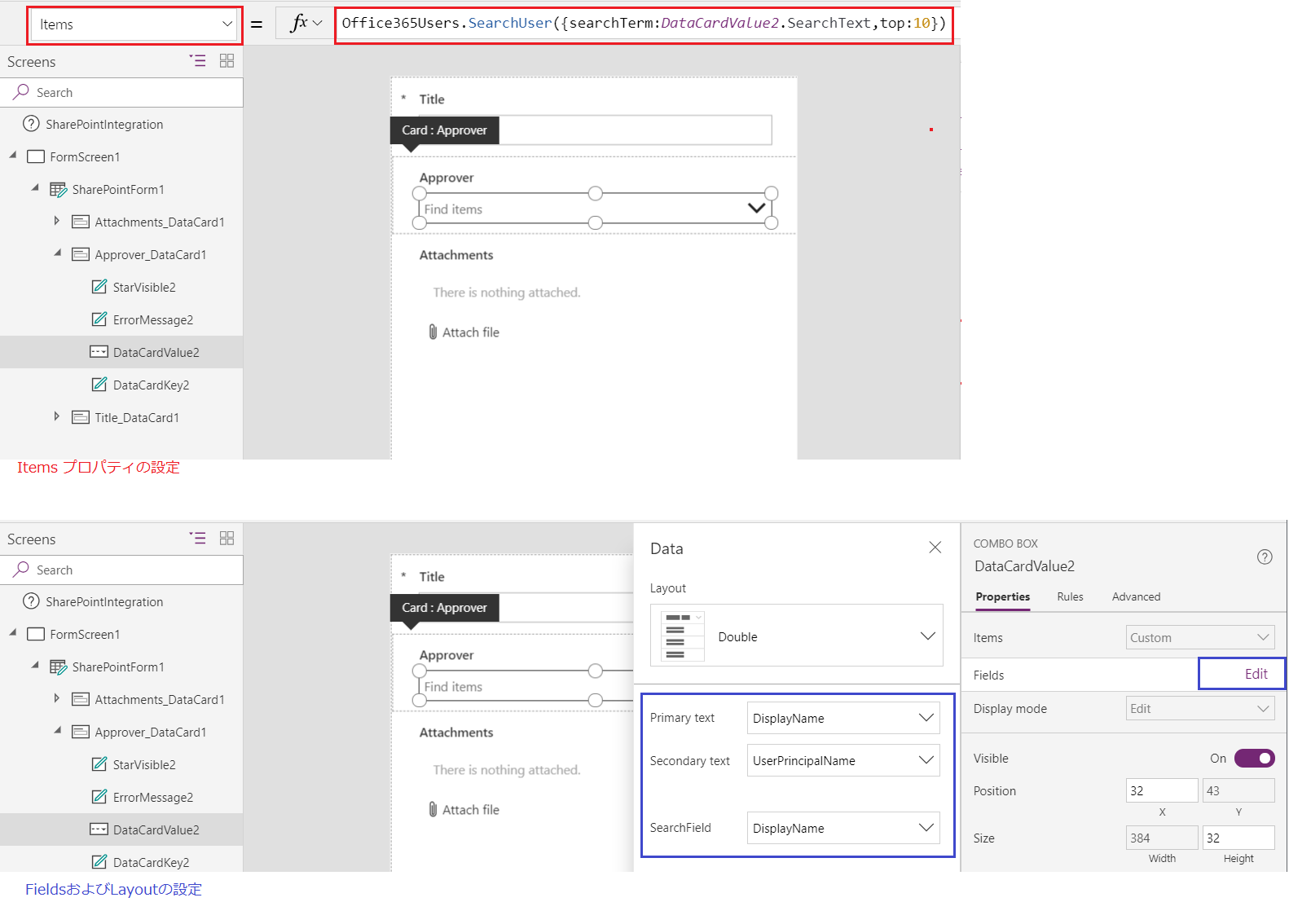1289x924 pixels.
Task: Open the Primary text DisplayName dropdown
Action: pyautogui.click(x=843, y=718)
